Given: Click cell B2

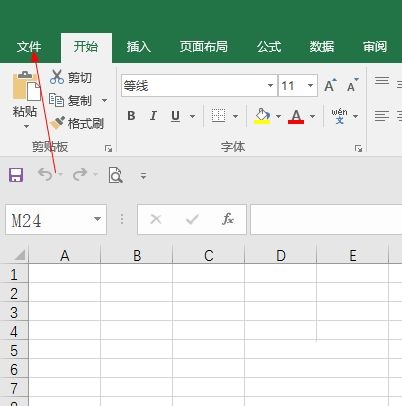Looking at the screenshot, I should click(x=137, y=292).
